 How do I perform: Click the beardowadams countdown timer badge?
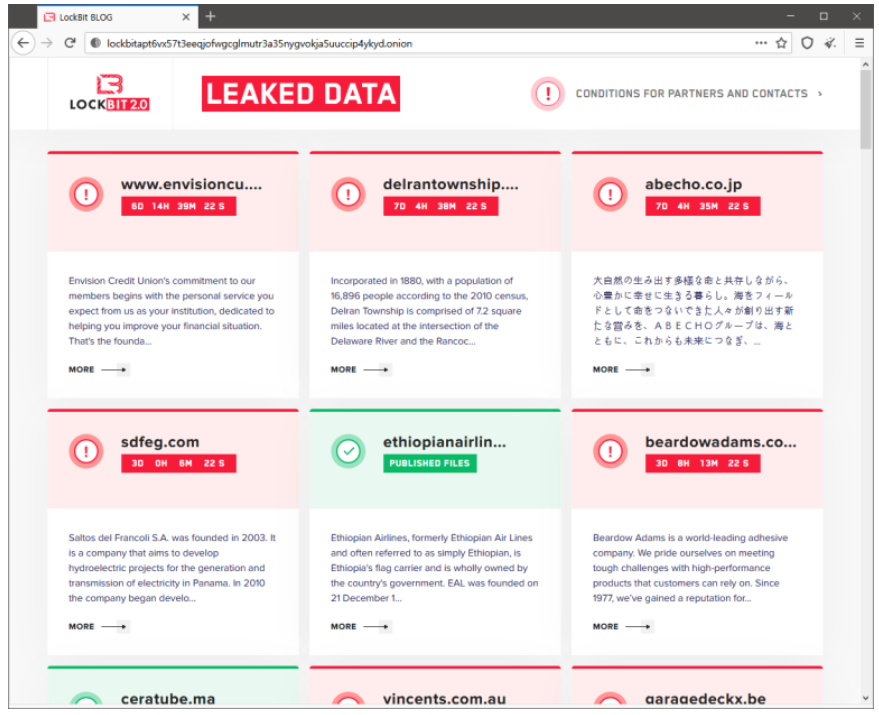[x=703, y=463]
